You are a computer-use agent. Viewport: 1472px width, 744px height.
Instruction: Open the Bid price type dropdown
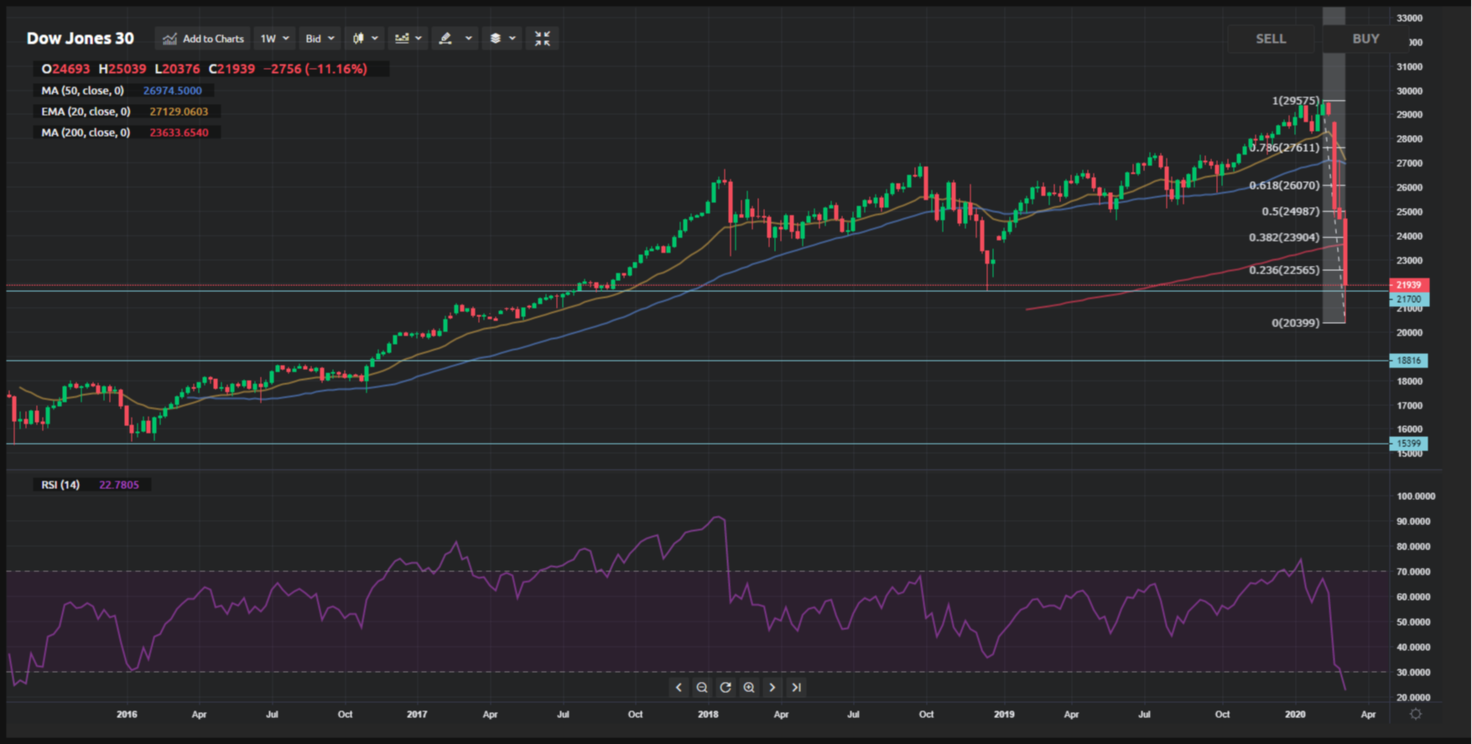tap(320, 39)
